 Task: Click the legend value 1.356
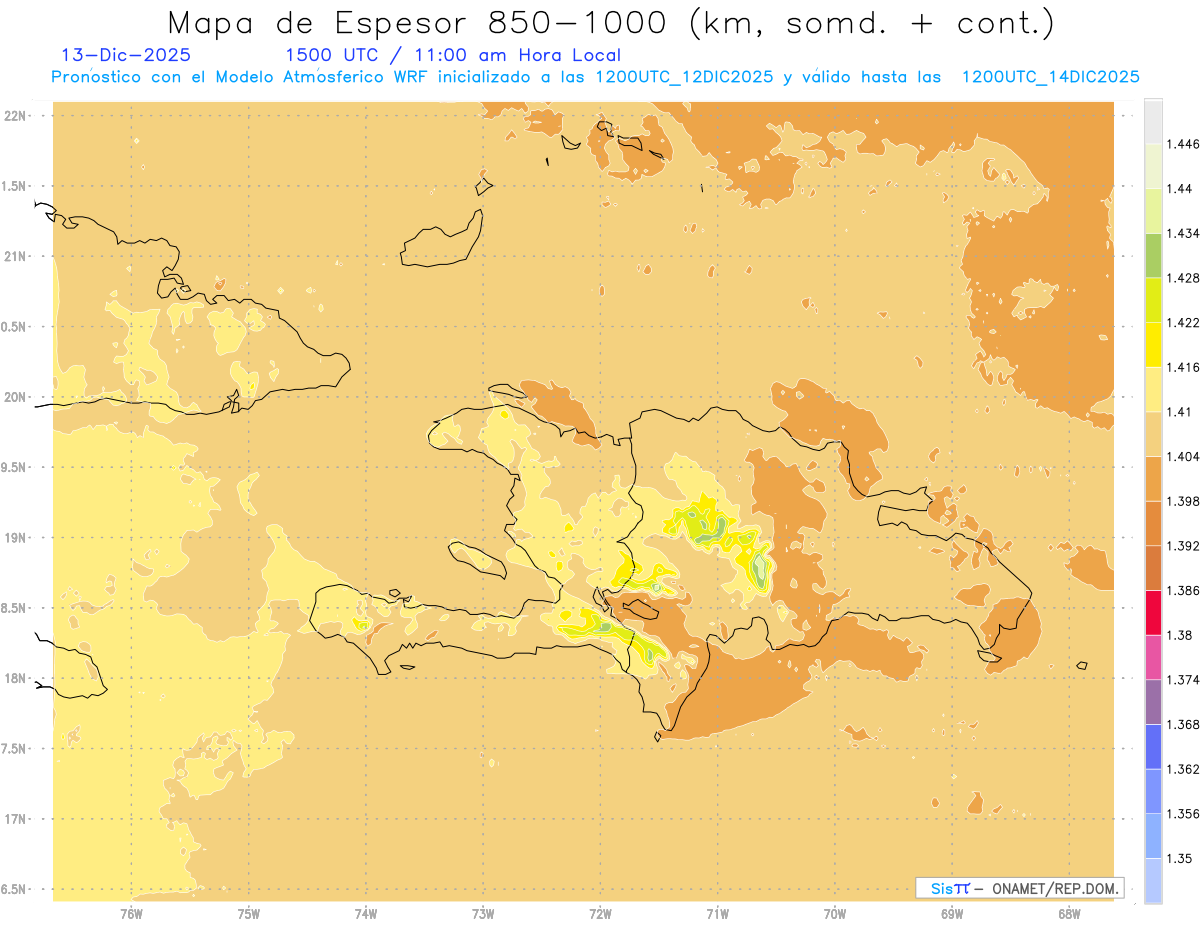pos(1183,814)
